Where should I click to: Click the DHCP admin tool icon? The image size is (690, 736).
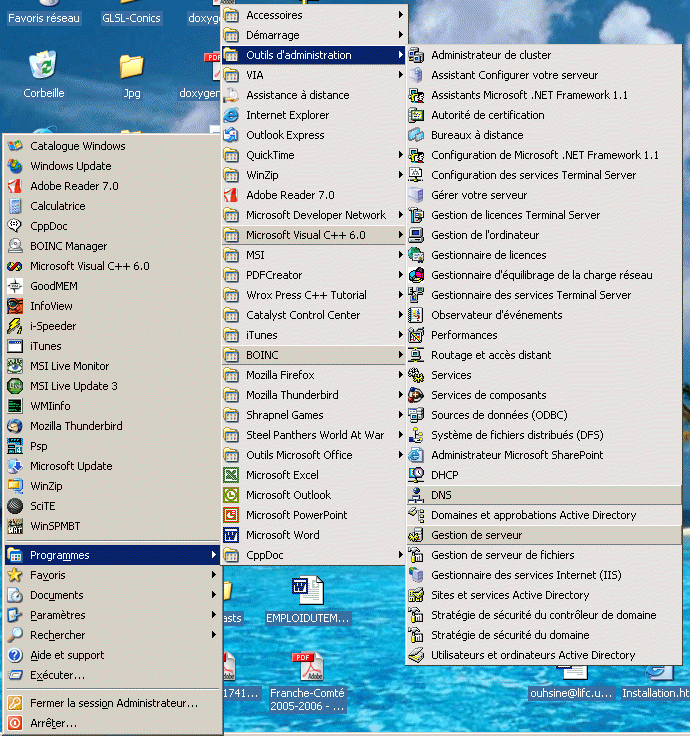pos(416,475)
